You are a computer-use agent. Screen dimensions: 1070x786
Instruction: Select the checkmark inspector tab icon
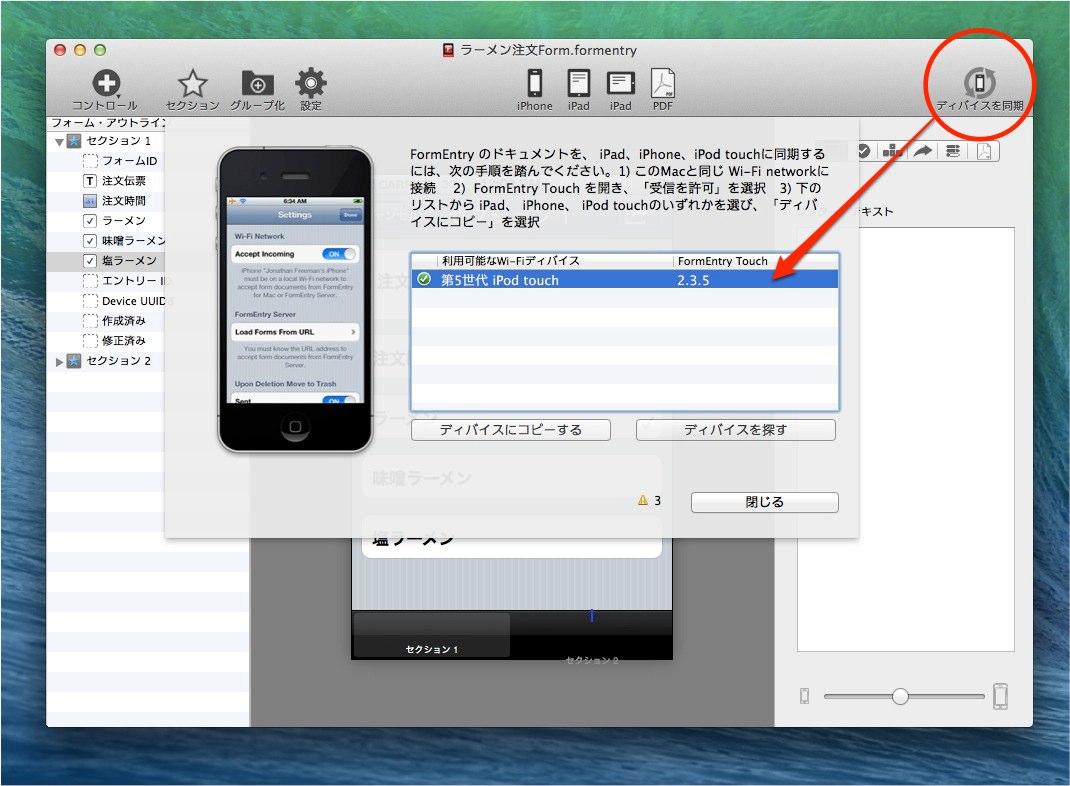tap(863, 151)
